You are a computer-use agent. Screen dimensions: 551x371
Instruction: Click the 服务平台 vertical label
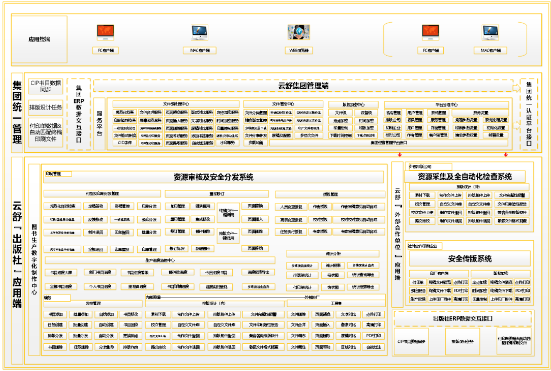pos(99,124)
